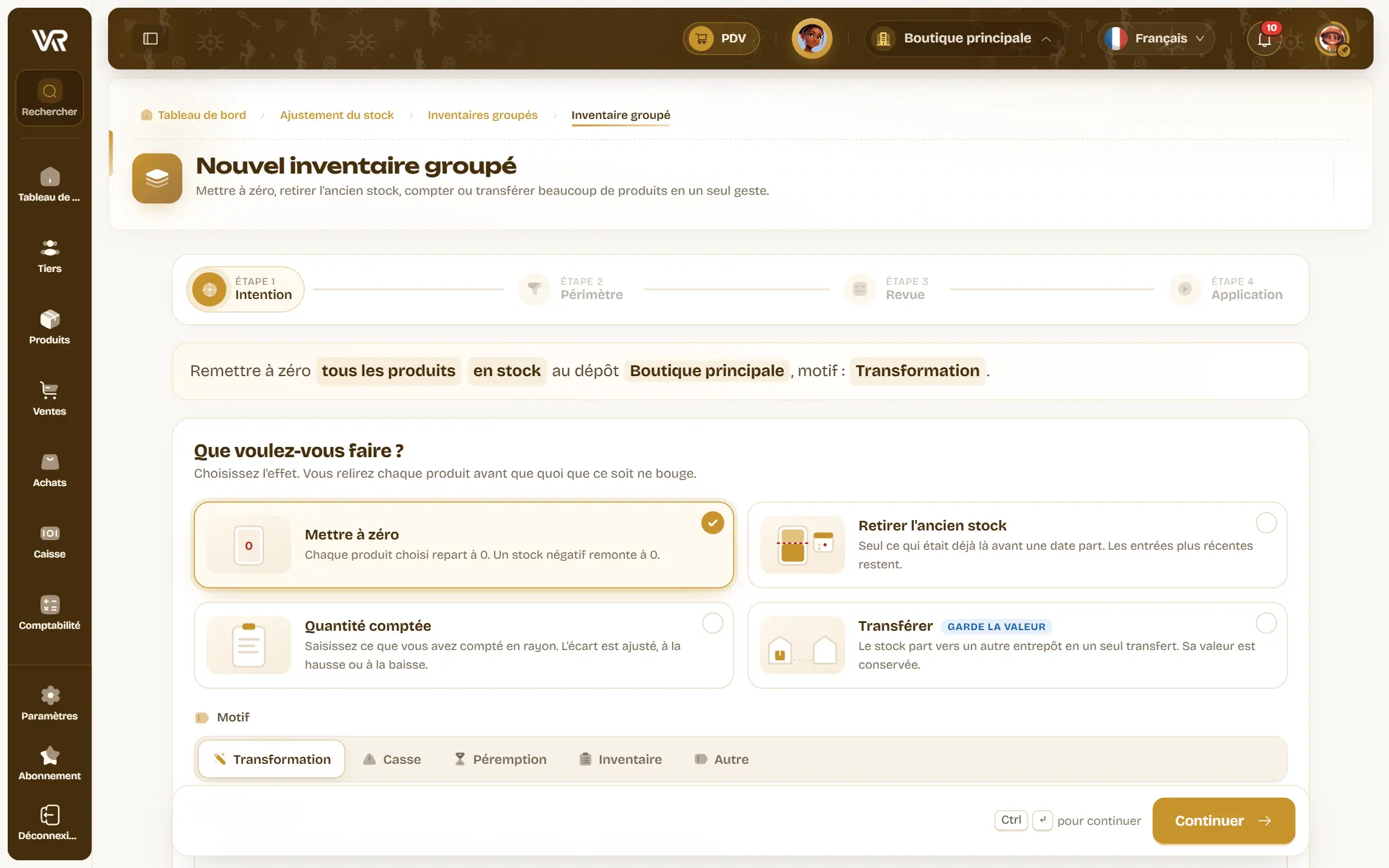Open the Ventes section
This screenshot has width=1389, height=868.
tap(50, 399)
